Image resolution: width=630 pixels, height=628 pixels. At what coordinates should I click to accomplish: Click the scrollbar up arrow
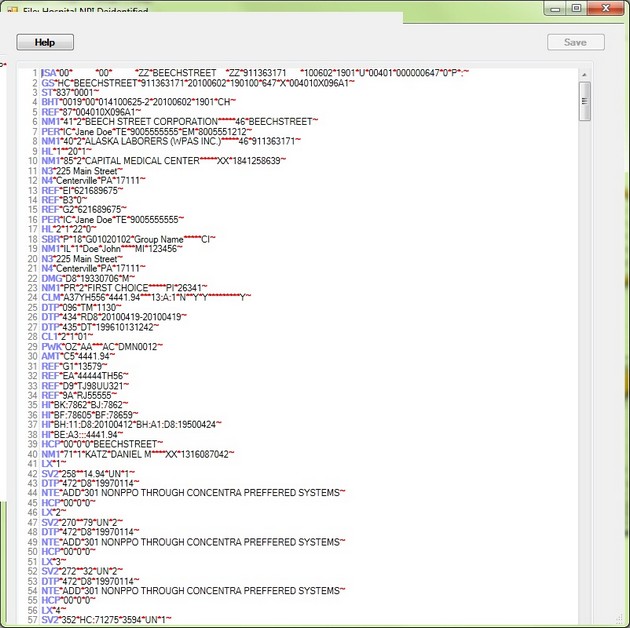click(585, 76)
